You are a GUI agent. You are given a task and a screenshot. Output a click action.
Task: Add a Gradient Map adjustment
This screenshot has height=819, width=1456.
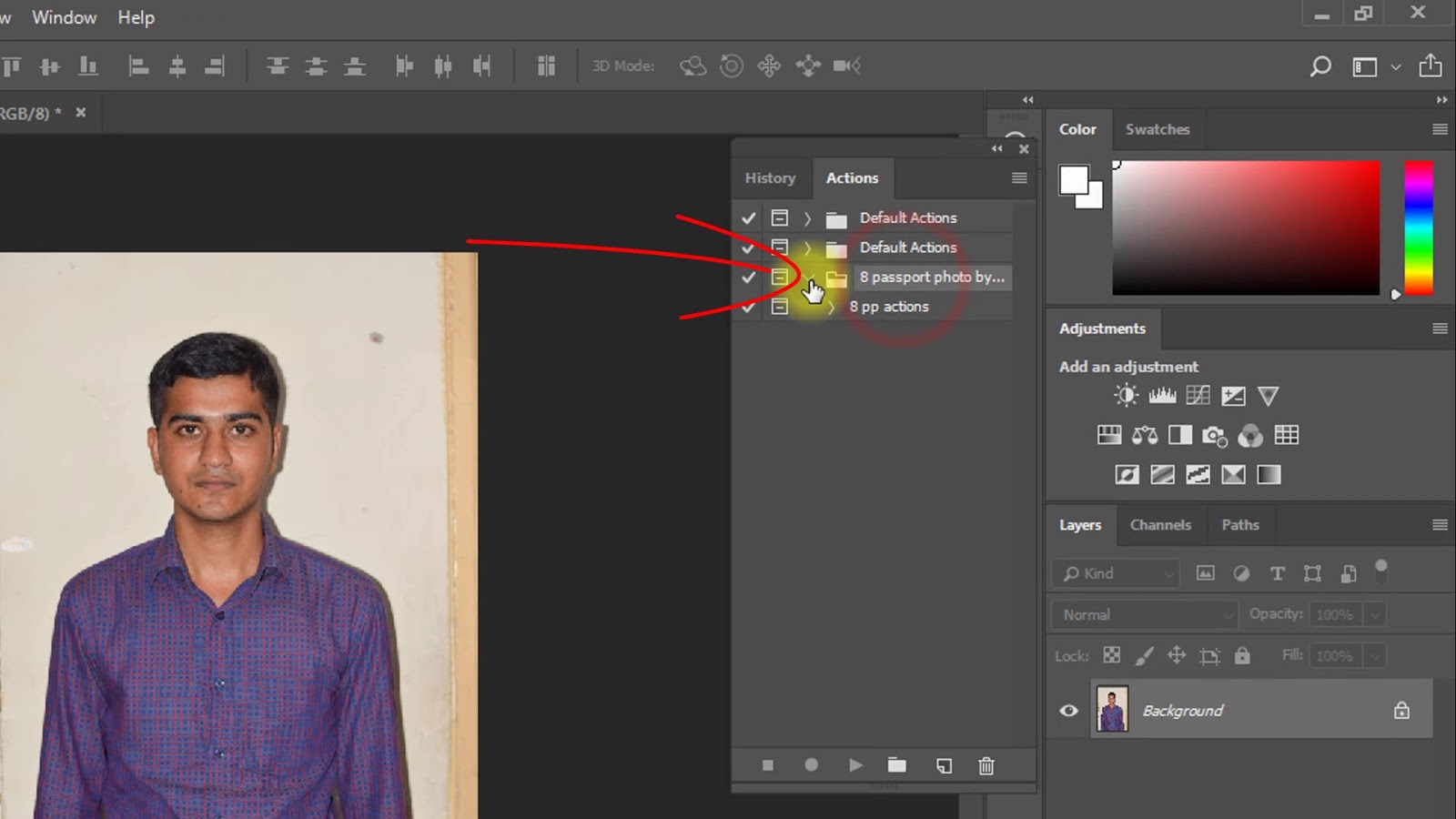[1269, 474]
